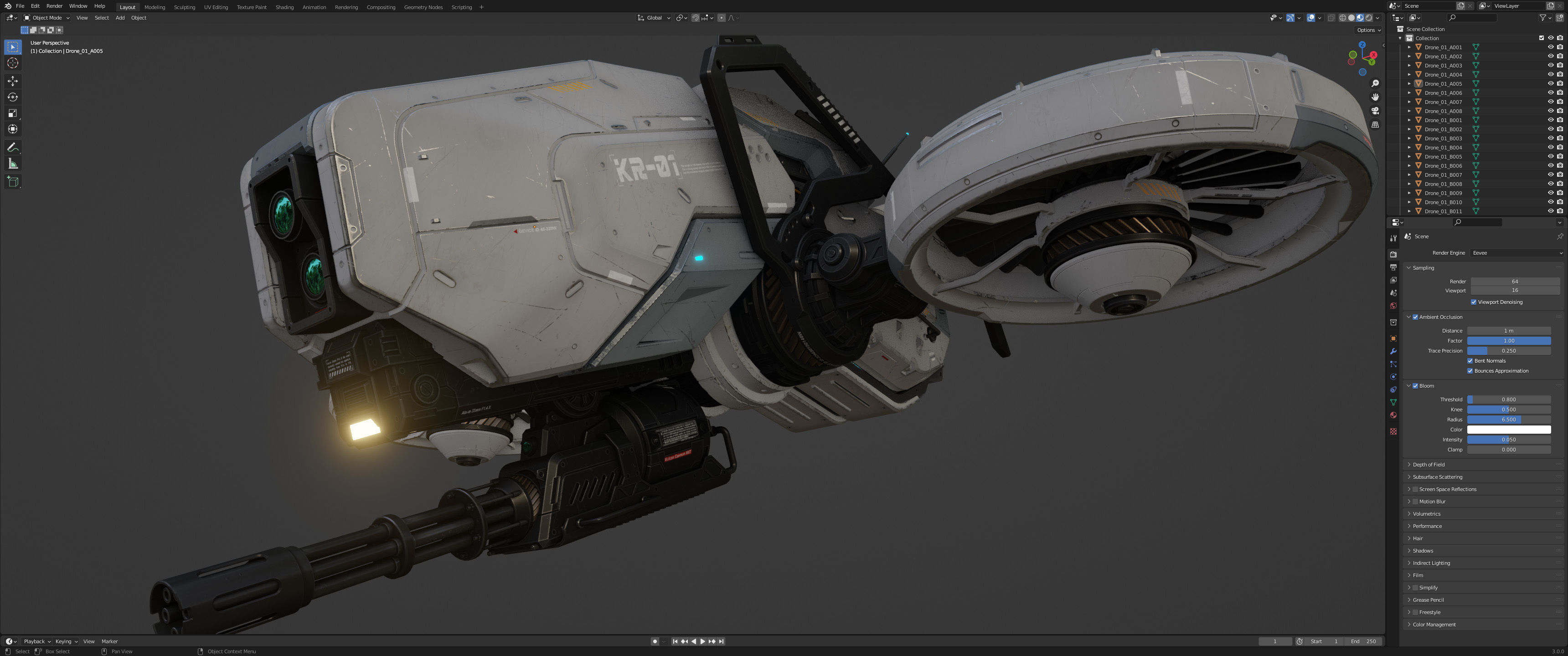Select the Move tool in the toolbar

[13, 81]
